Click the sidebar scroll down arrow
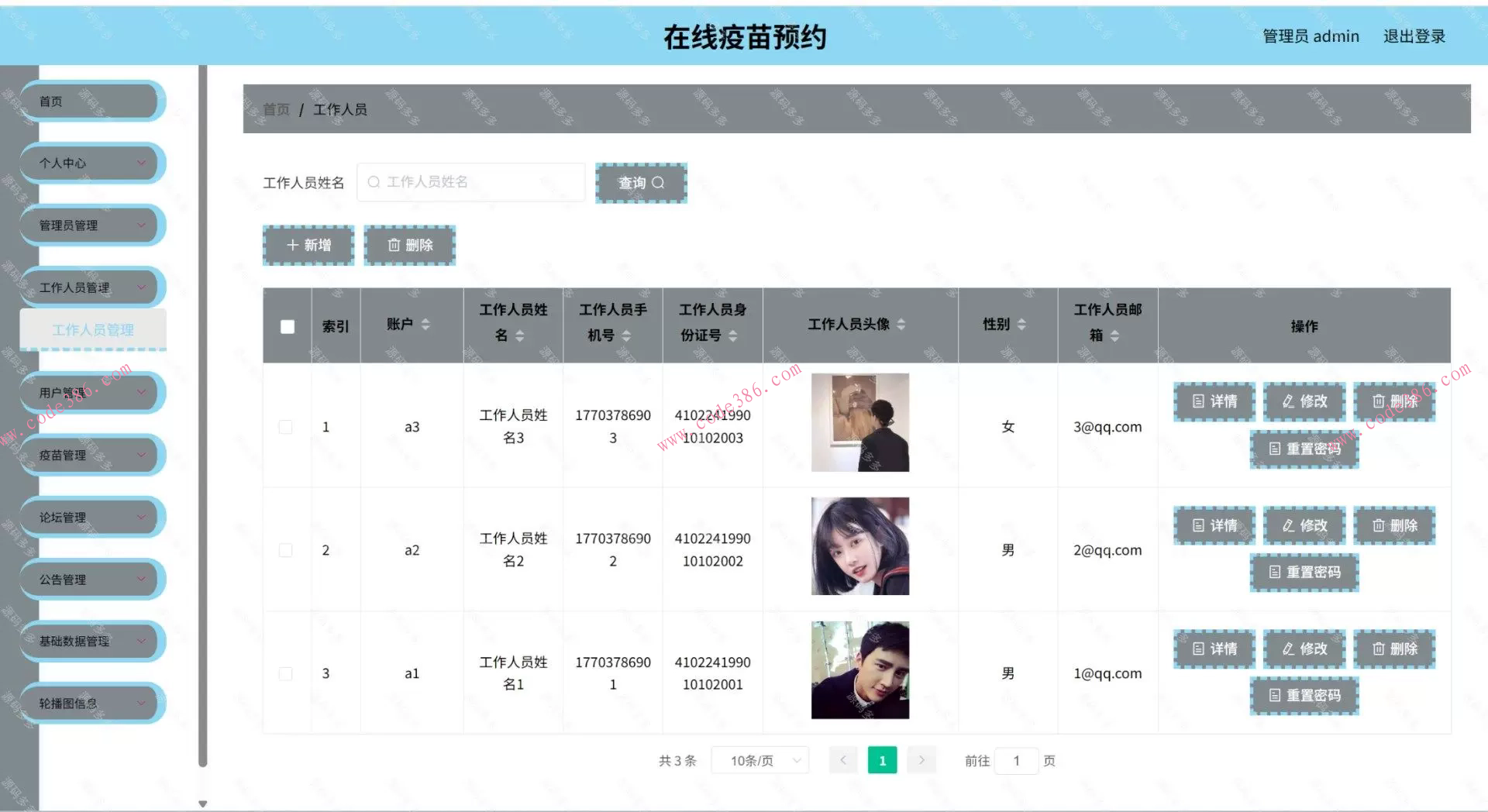Screen dimensions: 1488x812 [x=203, y=804]
